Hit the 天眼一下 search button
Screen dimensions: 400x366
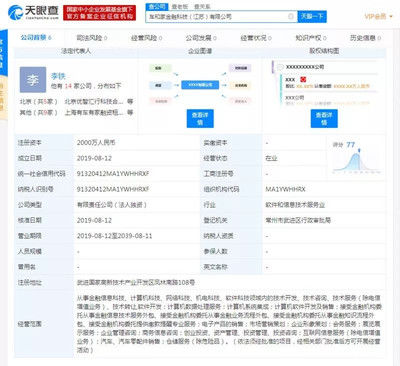312,16
